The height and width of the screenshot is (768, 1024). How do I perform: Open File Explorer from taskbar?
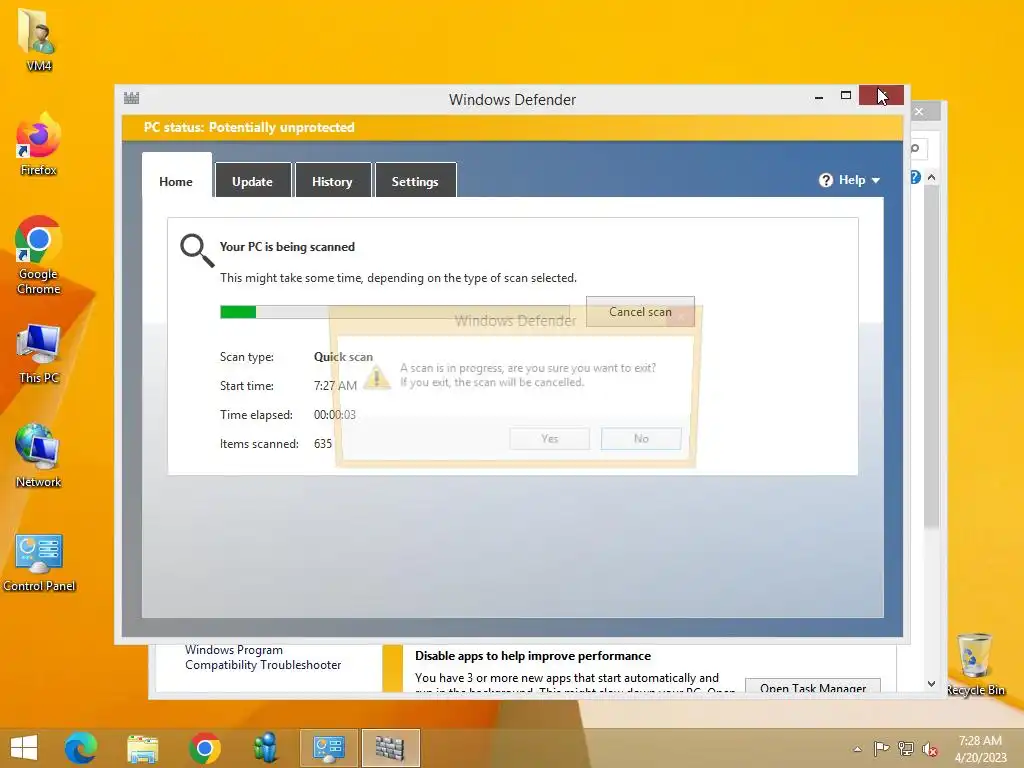[x=142, y=748]
